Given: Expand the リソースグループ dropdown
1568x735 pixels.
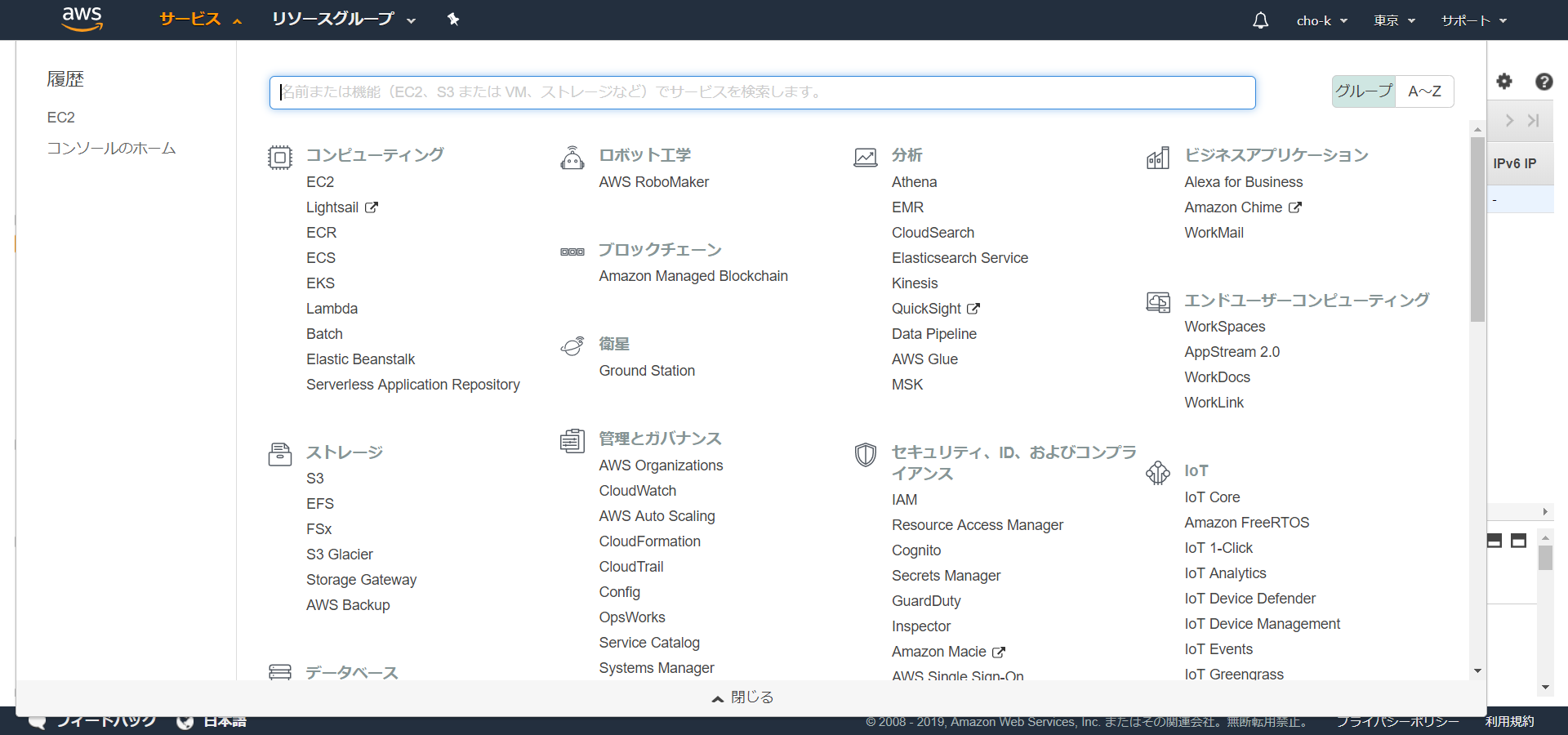Looking at the screenshot, I should [x=343, y=20].
